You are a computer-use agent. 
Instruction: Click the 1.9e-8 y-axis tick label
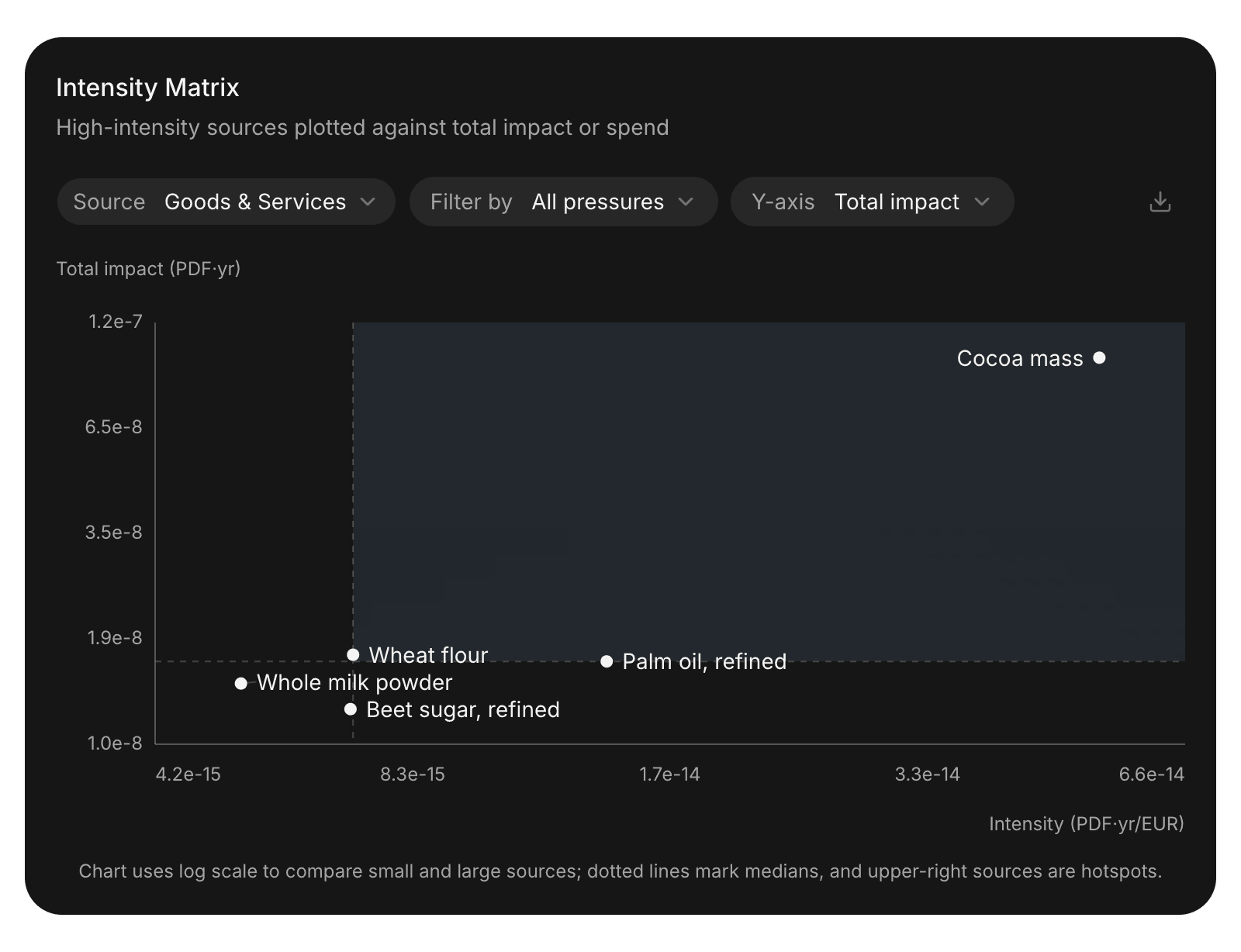coord(115,638)
